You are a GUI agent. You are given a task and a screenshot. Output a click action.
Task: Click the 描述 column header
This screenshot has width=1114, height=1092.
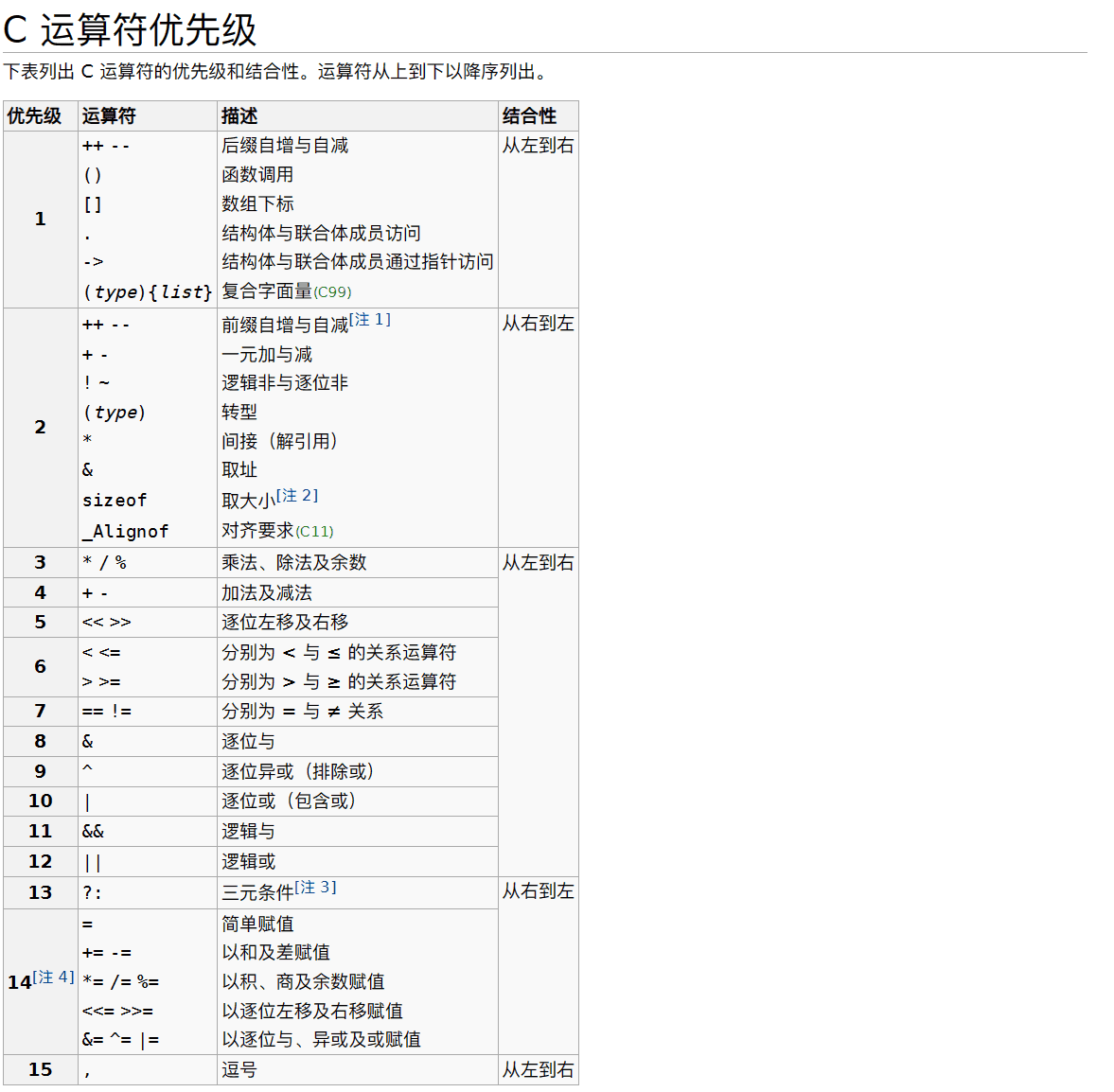pos(358,115)
